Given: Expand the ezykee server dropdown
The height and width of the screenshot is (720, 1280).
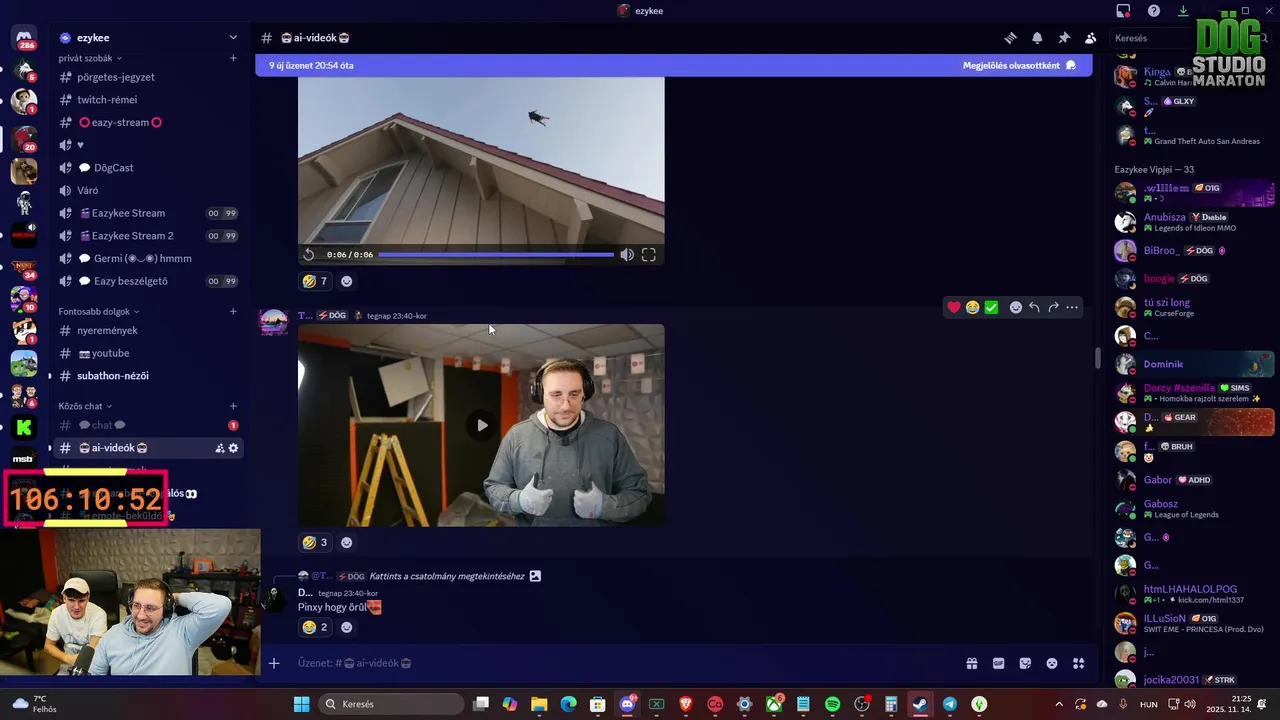Looking at the screenshot, I should tap(233, 38).
